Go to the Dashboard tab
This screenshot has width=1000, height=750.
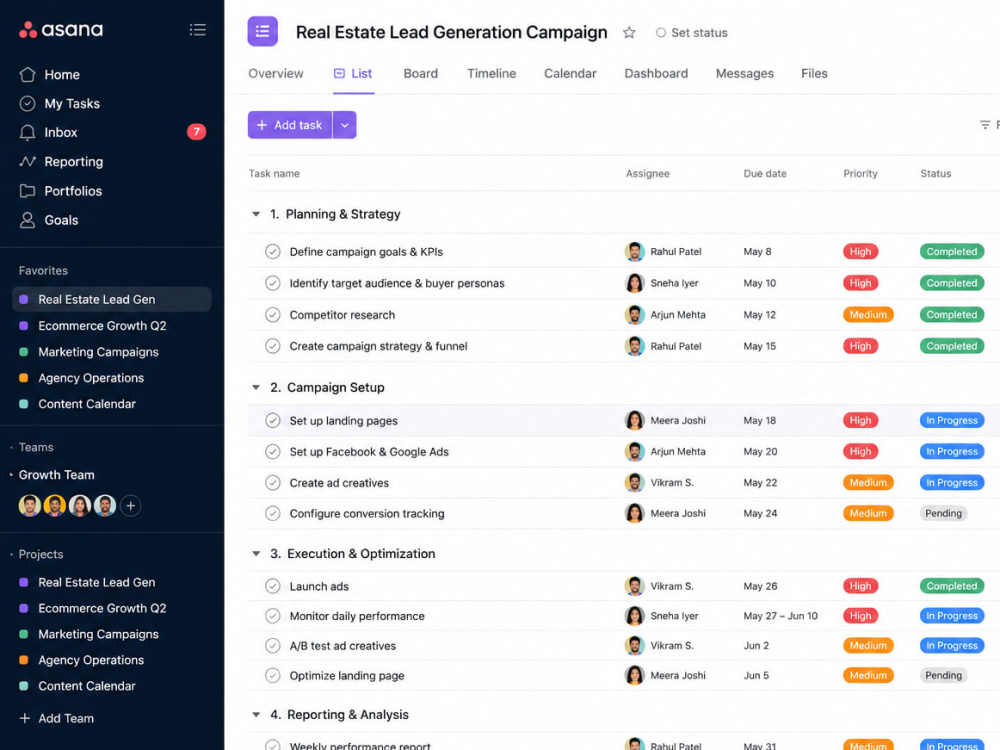click(x=656, y=73)
